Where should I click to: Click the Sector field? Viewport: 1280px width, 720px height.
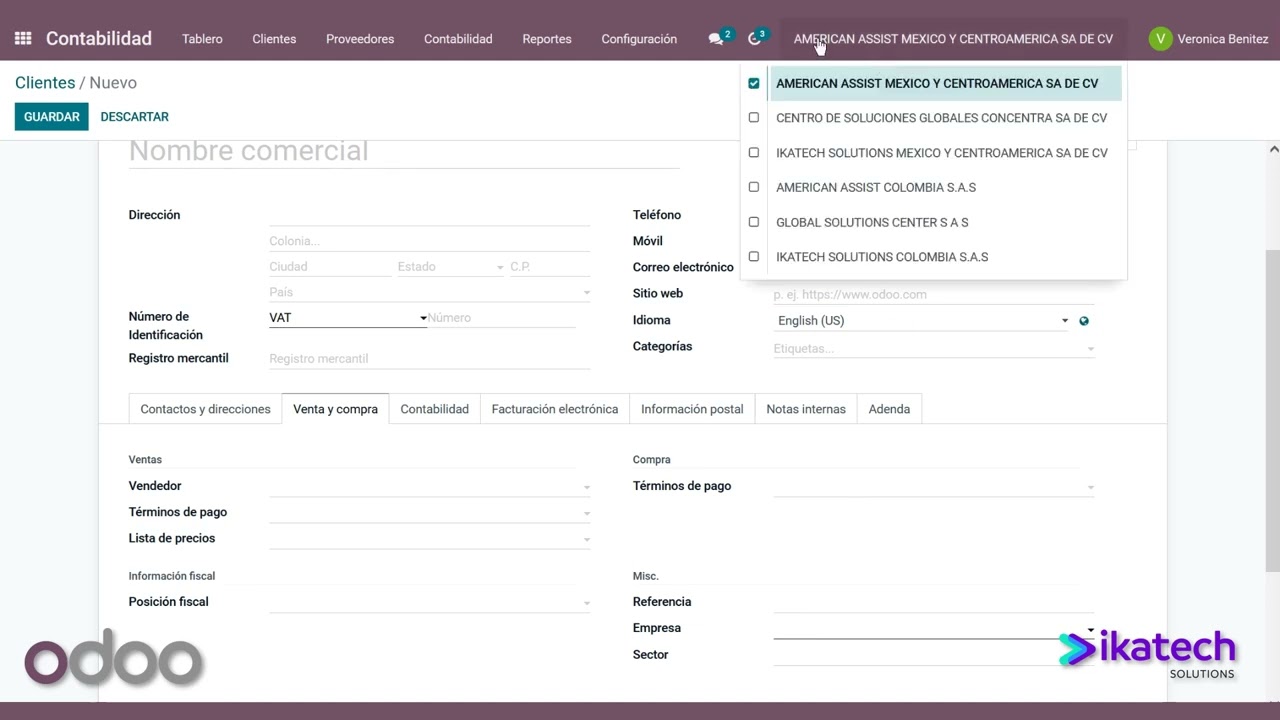[x=933, y=655]
